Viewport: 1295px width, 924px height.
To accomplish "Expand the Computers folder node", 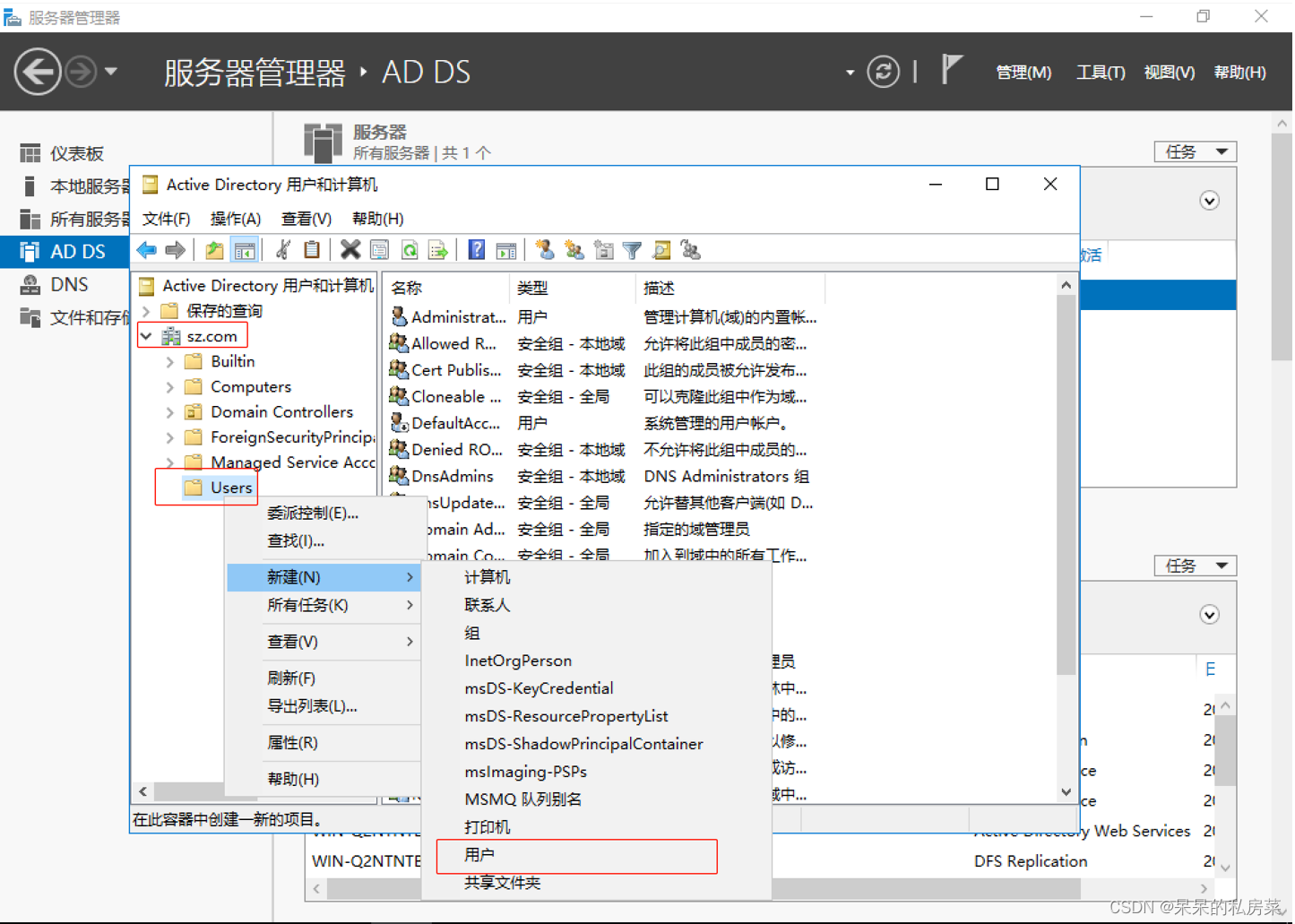I will click(x=170, y=387).
